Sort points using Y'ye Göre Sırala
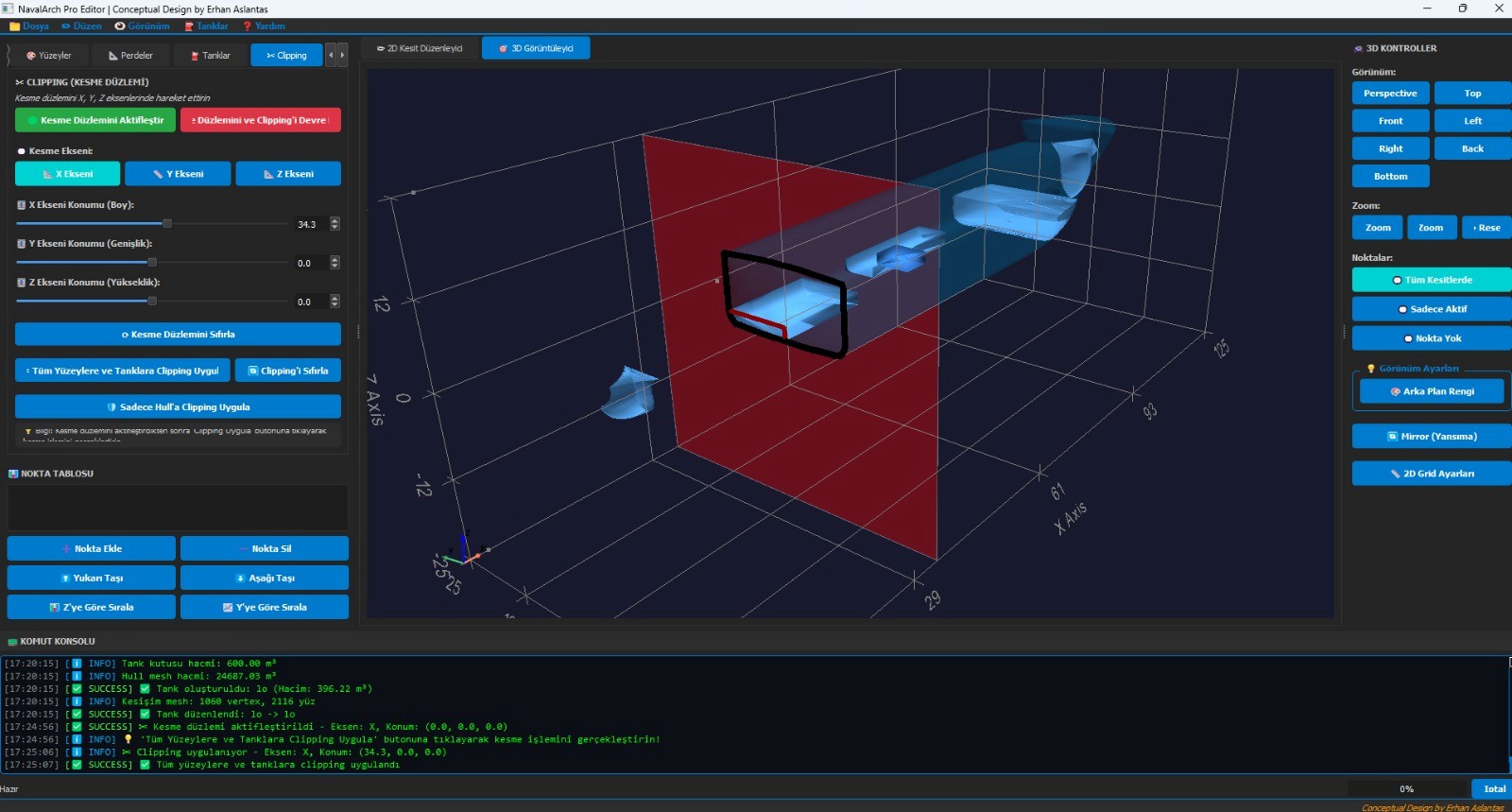The height and width of the screenshot is (812, 1512). pyautogui.click(x=265, y=608)
